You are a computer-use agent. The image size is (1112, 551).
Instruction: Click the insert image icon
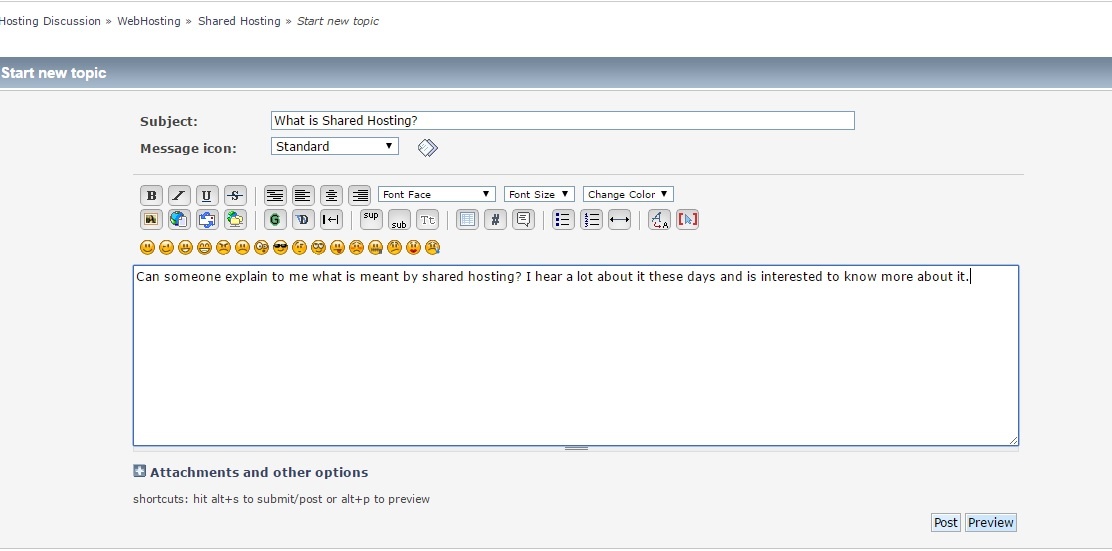pos(151,220)
